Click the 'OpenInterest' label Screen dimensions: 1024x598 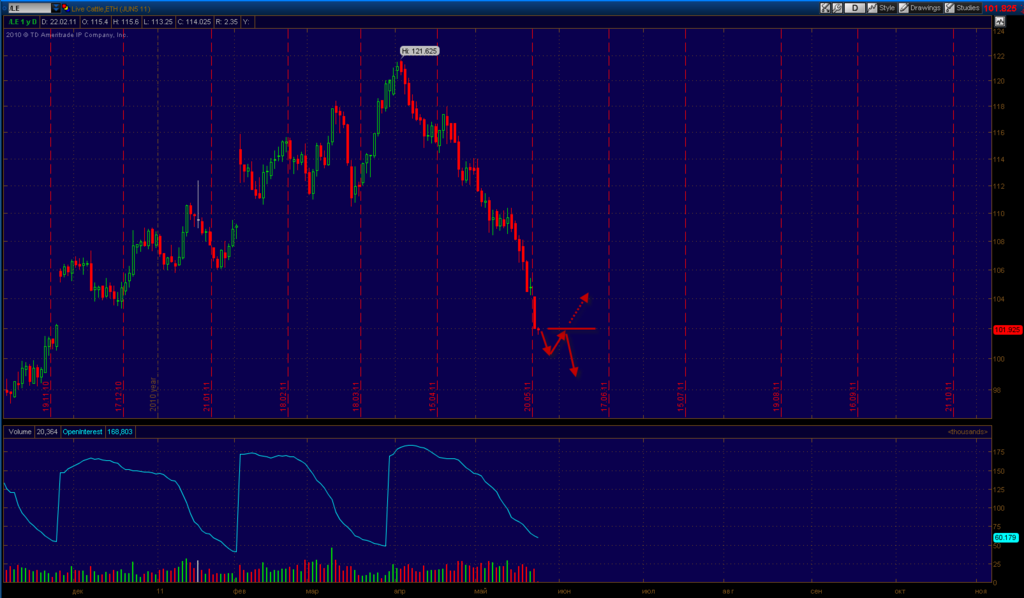coord(82,432)
